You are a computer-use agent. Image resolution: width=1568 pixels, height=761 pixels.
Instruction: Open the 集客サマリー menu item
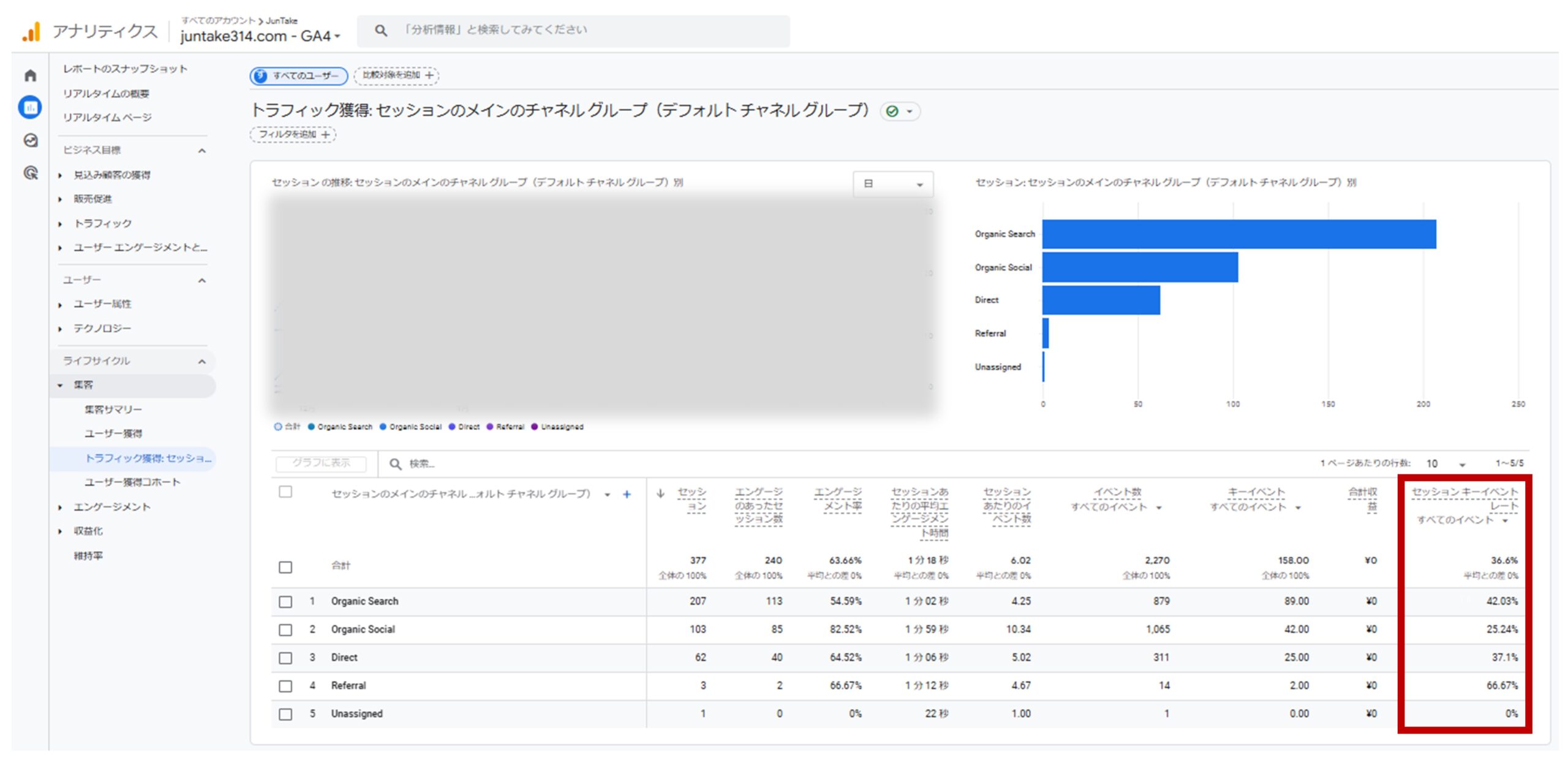point(113,408)
